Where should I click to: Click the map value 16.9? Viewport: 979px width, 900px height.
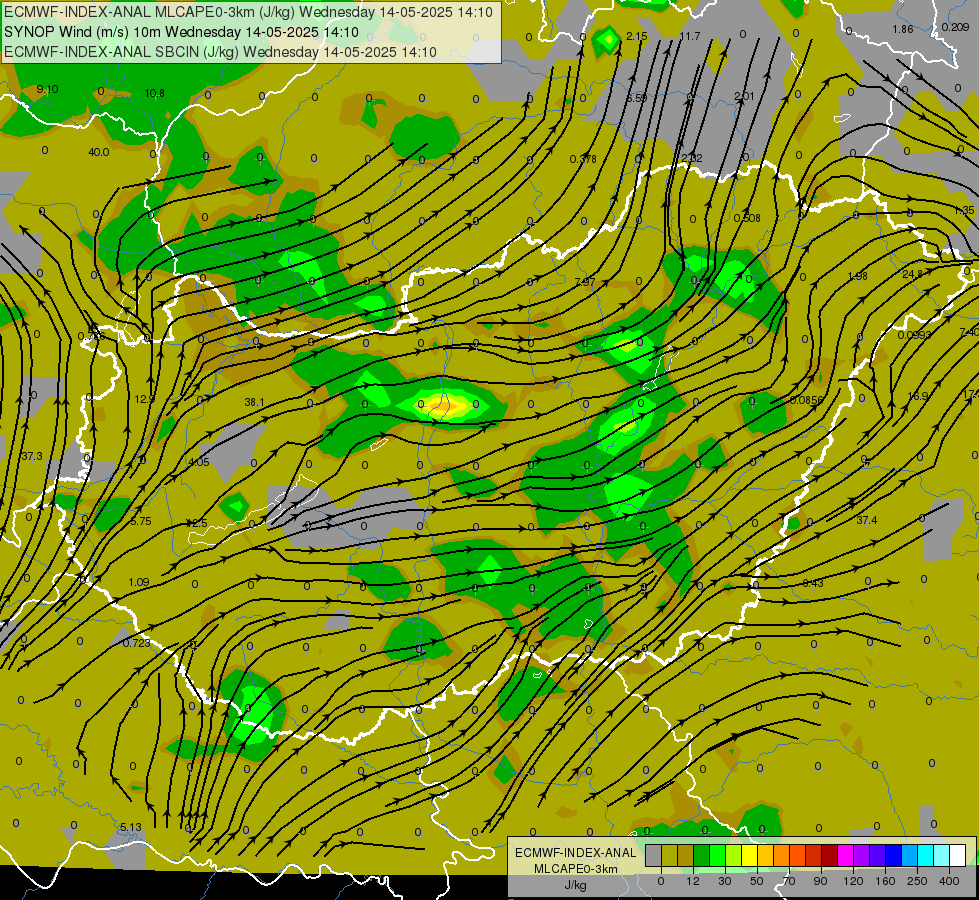tap(918, 396)
